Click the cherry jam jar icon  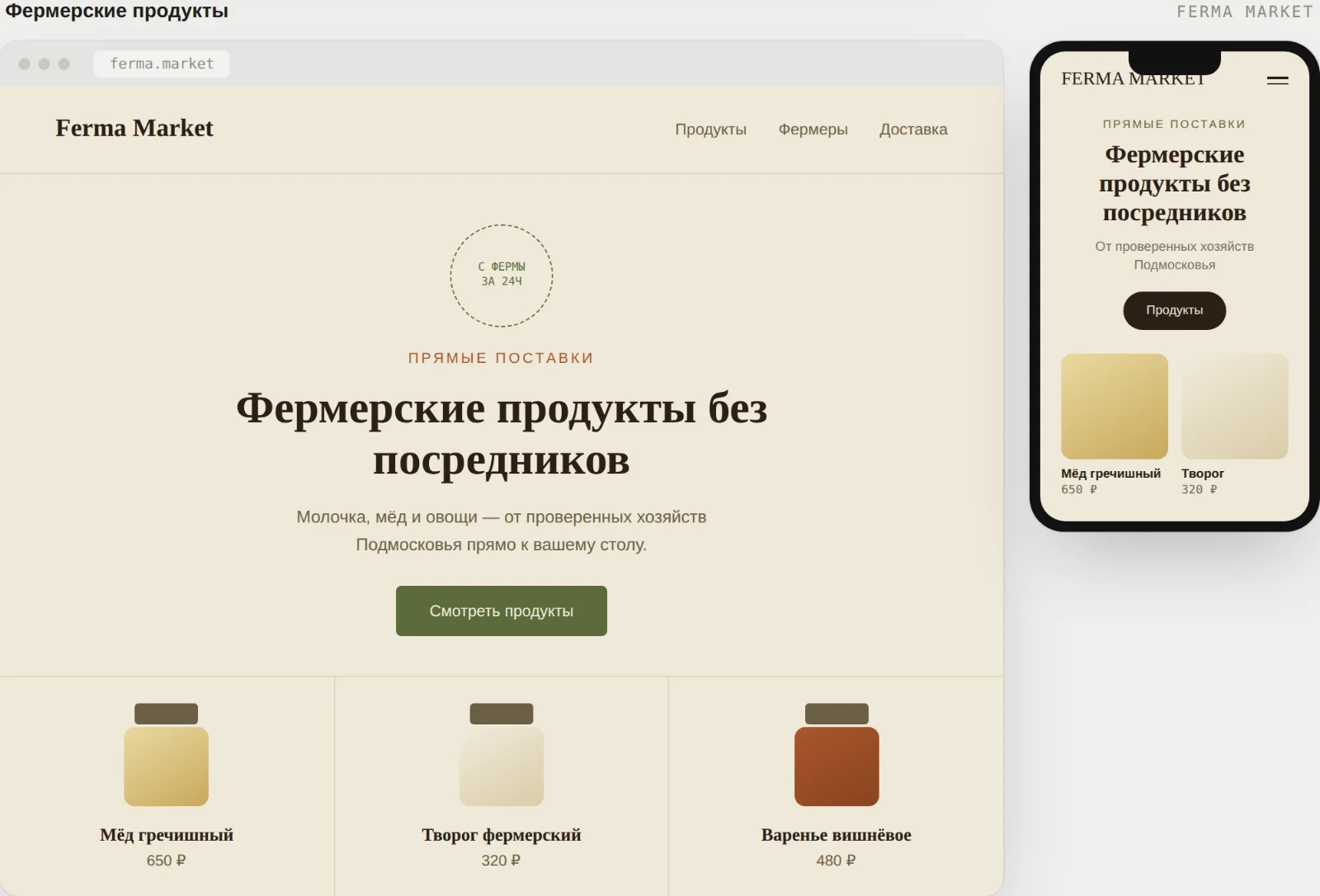pos(837,754)
